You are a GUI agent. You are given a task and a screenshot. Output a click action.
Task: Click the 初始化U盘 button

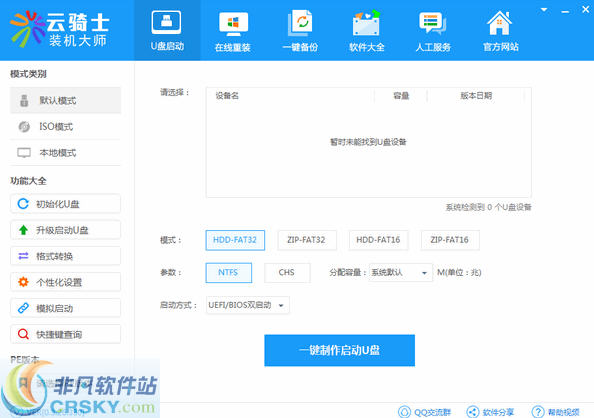pos(65,204)
